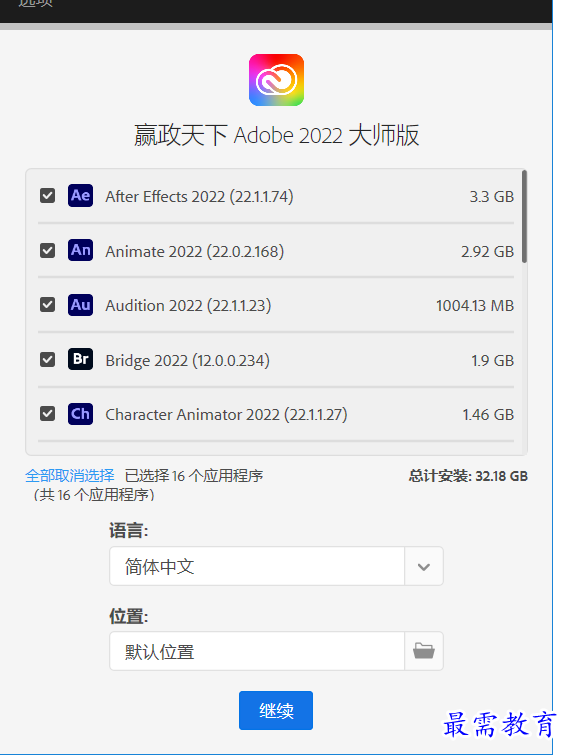Select the Bridge 2022 (12.0.0.234) label
This screenshot has height=756, width=565.
tap(188, 361)
